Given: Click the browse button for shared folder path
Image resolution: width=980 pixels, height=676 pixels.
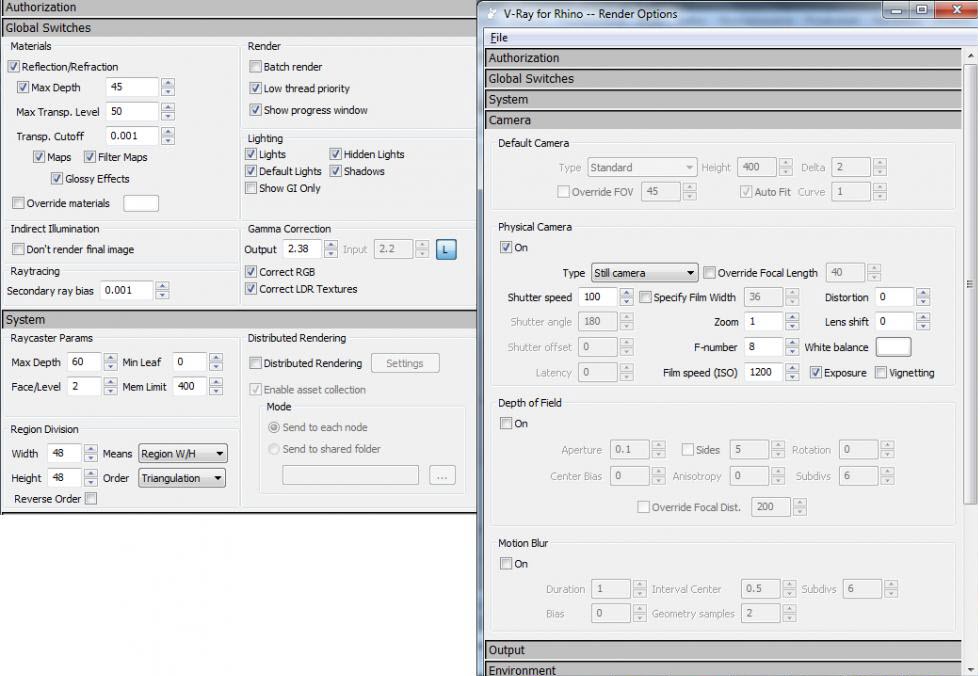Looking at the screenshot, I should click(442, 475).
